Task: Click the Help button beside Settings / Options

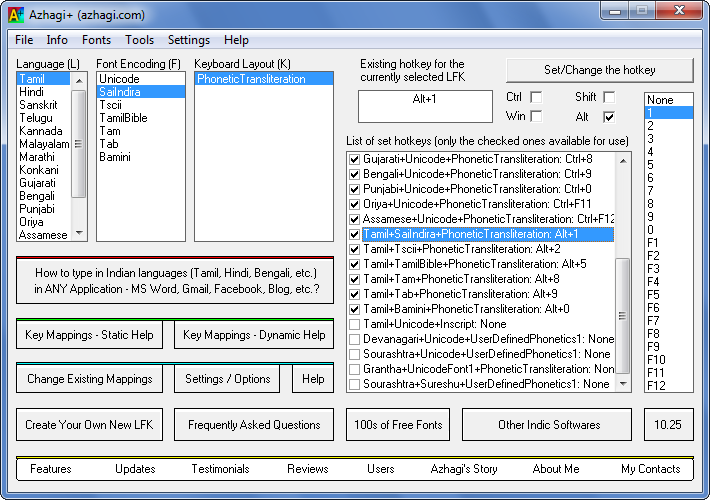Action: tap(313, 379)
